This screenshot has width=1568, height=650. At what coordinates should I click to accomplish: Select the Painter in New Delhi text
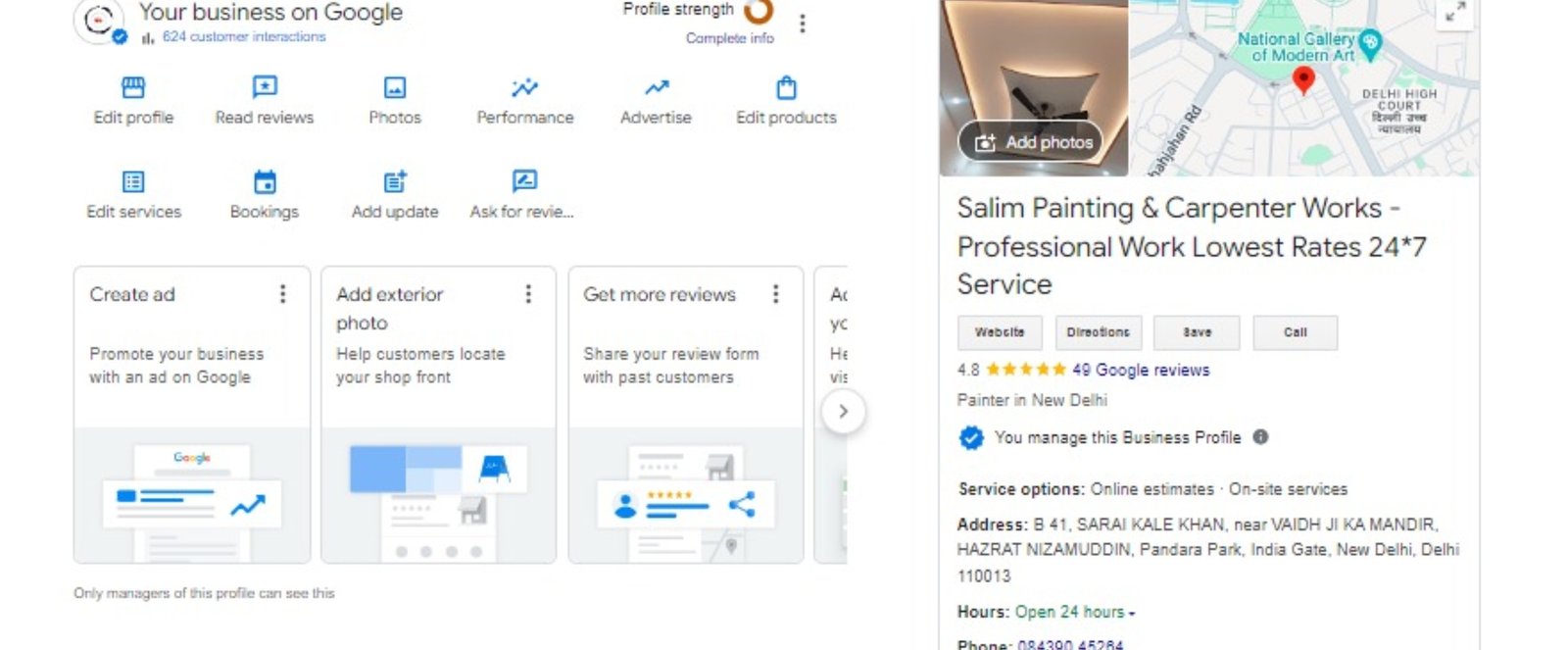click(x=1032, y=400)
